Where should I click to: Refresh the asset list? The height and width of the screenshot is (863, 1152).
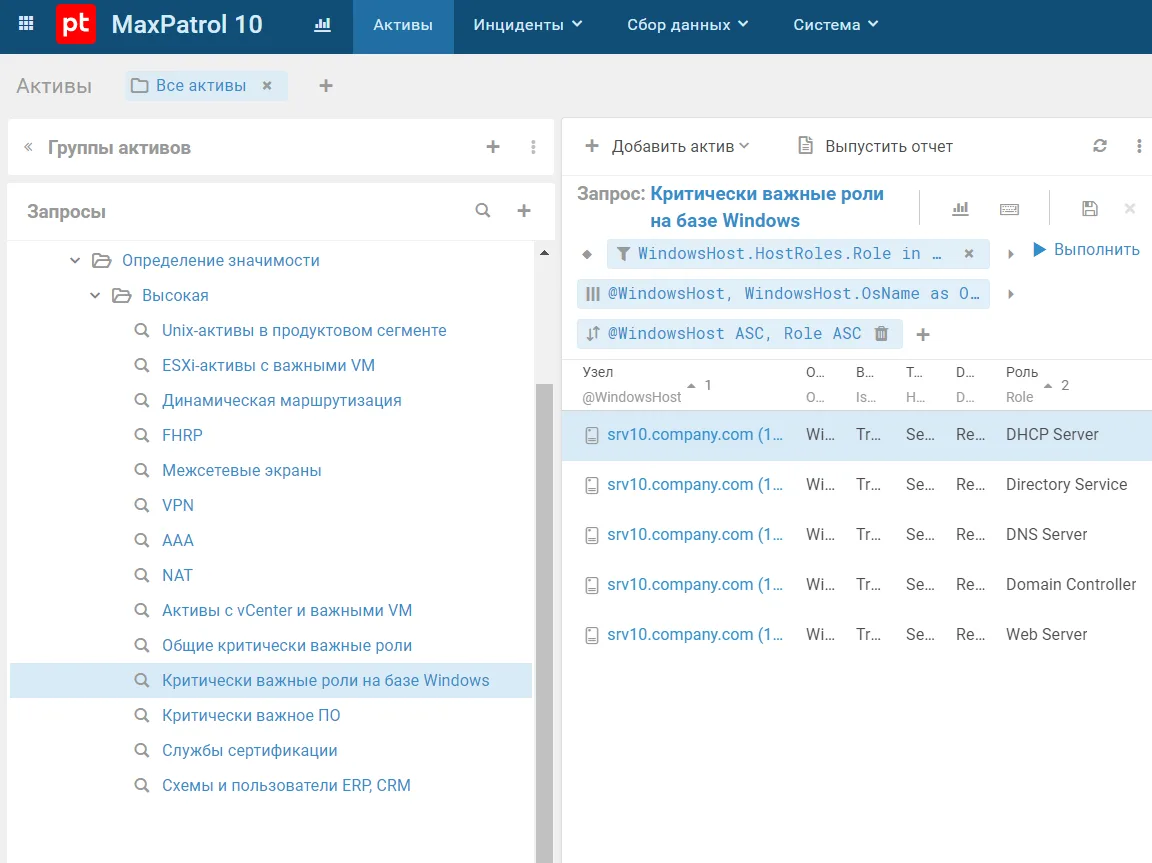pos(1099,146)
